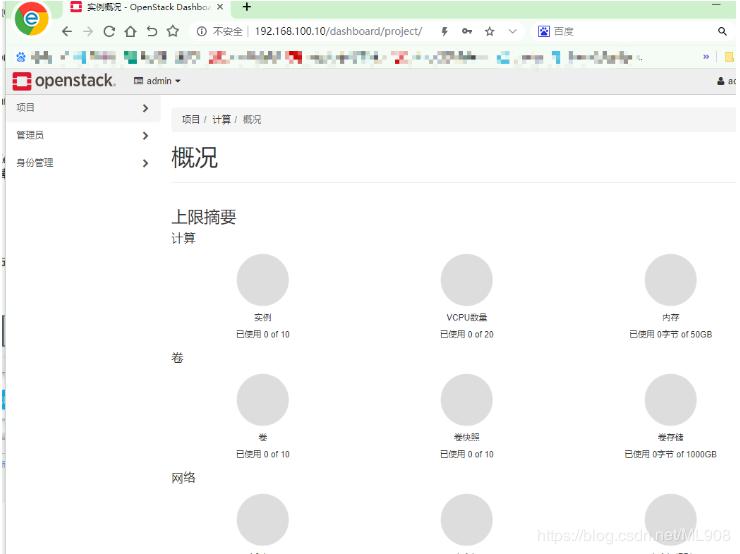Click the lightning speed-mode icon
740x554 pixels.
click(x=444, y=32)
